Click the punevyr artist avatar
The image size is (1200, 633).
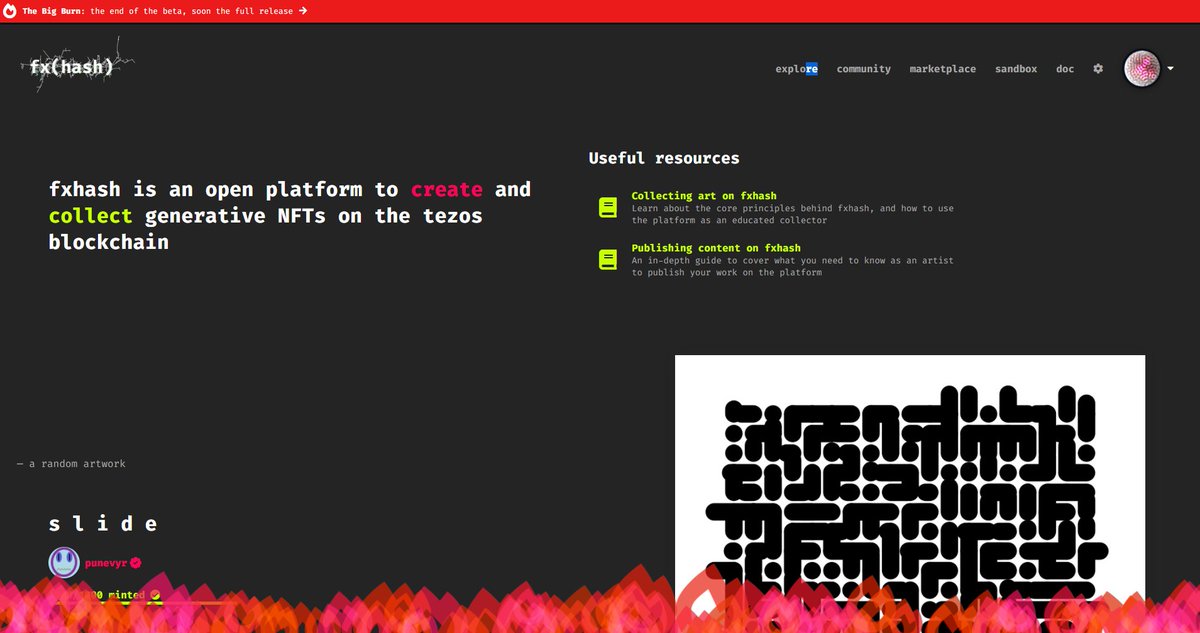(64, 563)
